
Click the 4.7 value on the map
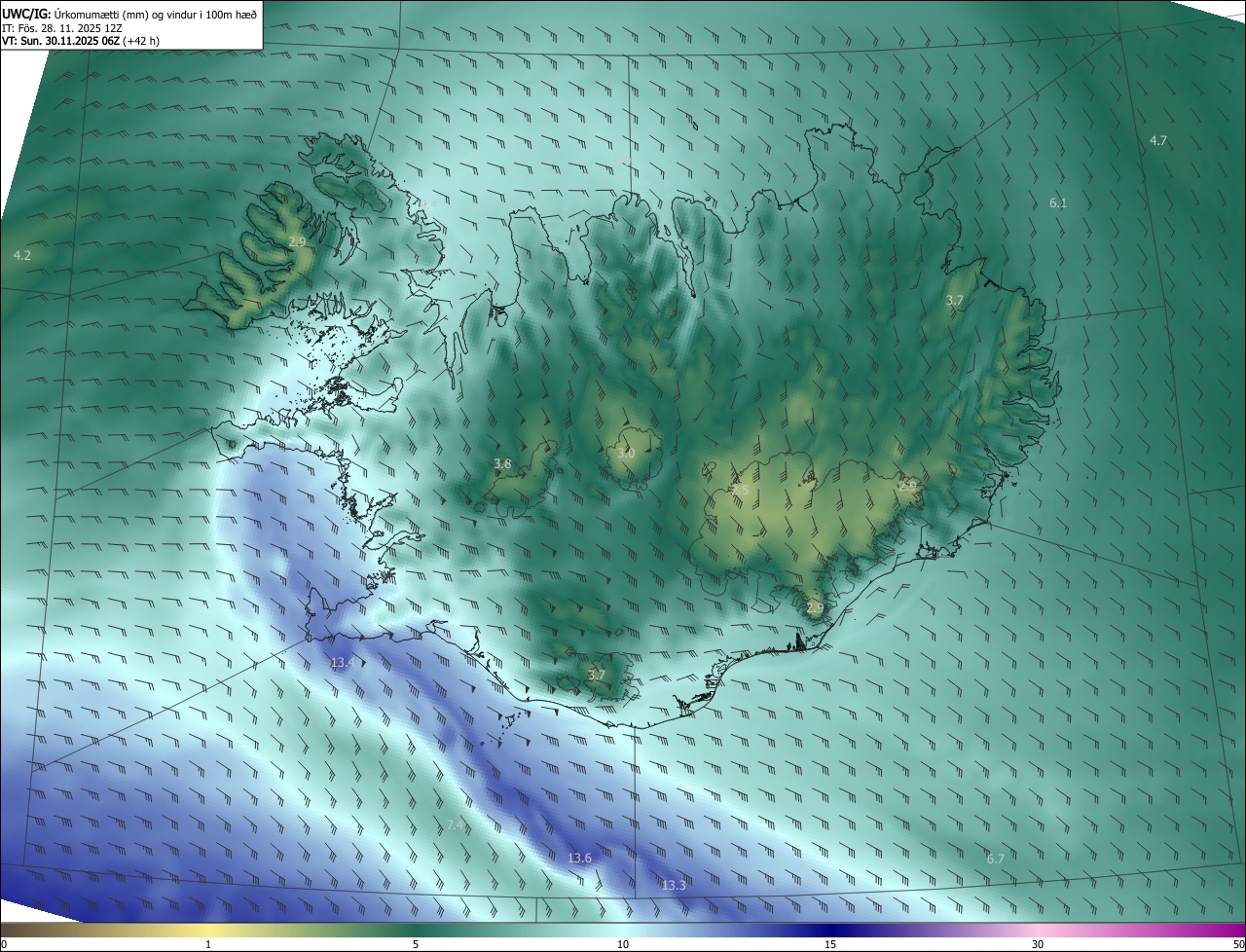coord(1157,140)
